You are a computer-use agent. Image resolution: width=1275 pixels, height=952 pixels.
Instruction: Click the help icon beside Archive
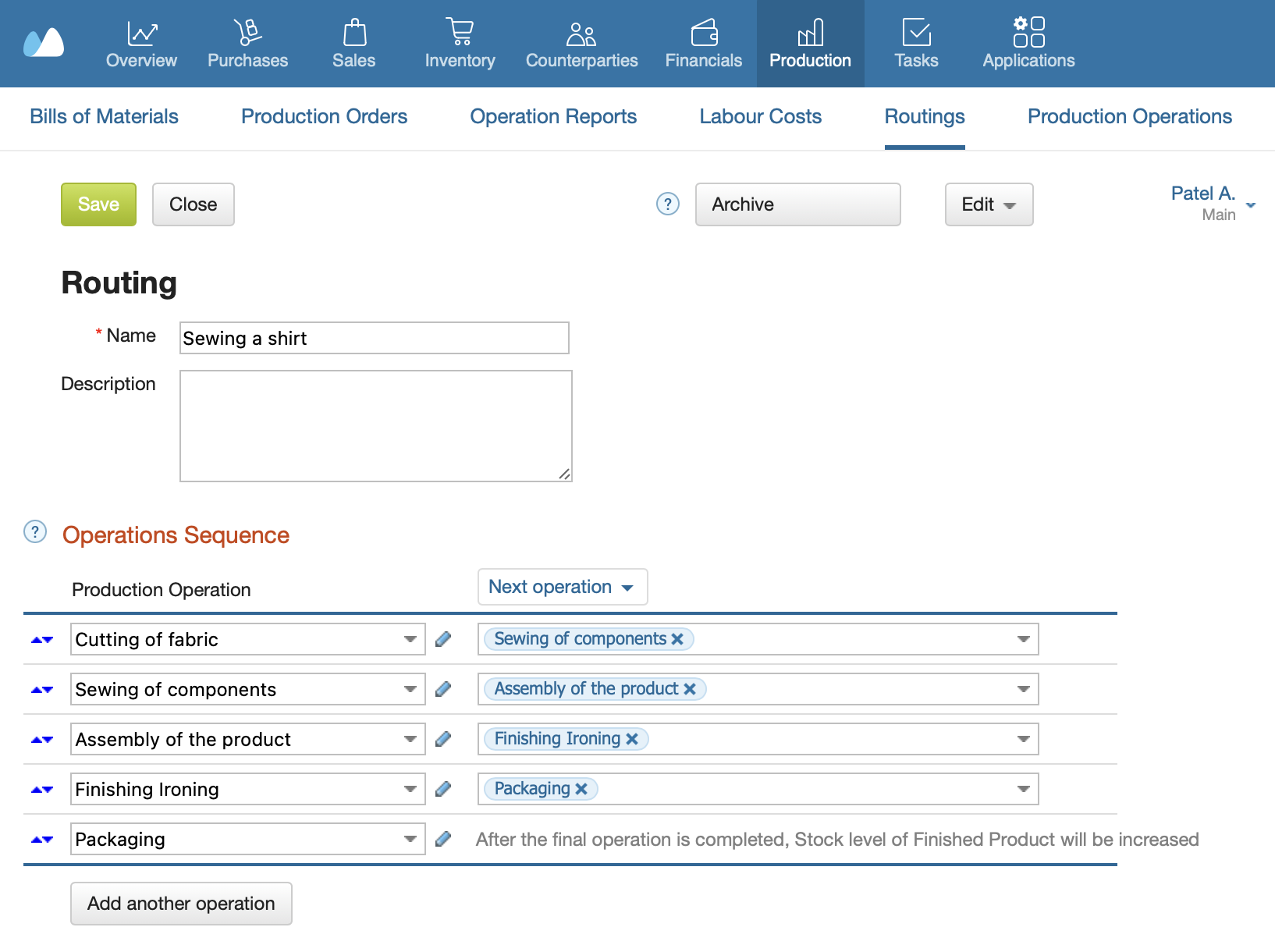(x=668, y=204)
